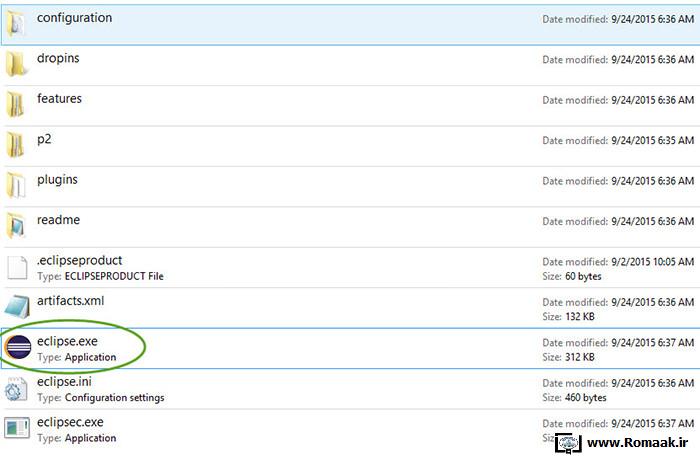Image resolution: width=700 pixels, height=460 pixels.
Task: Click the configuration folder name
Action: [x=75, y=18]
